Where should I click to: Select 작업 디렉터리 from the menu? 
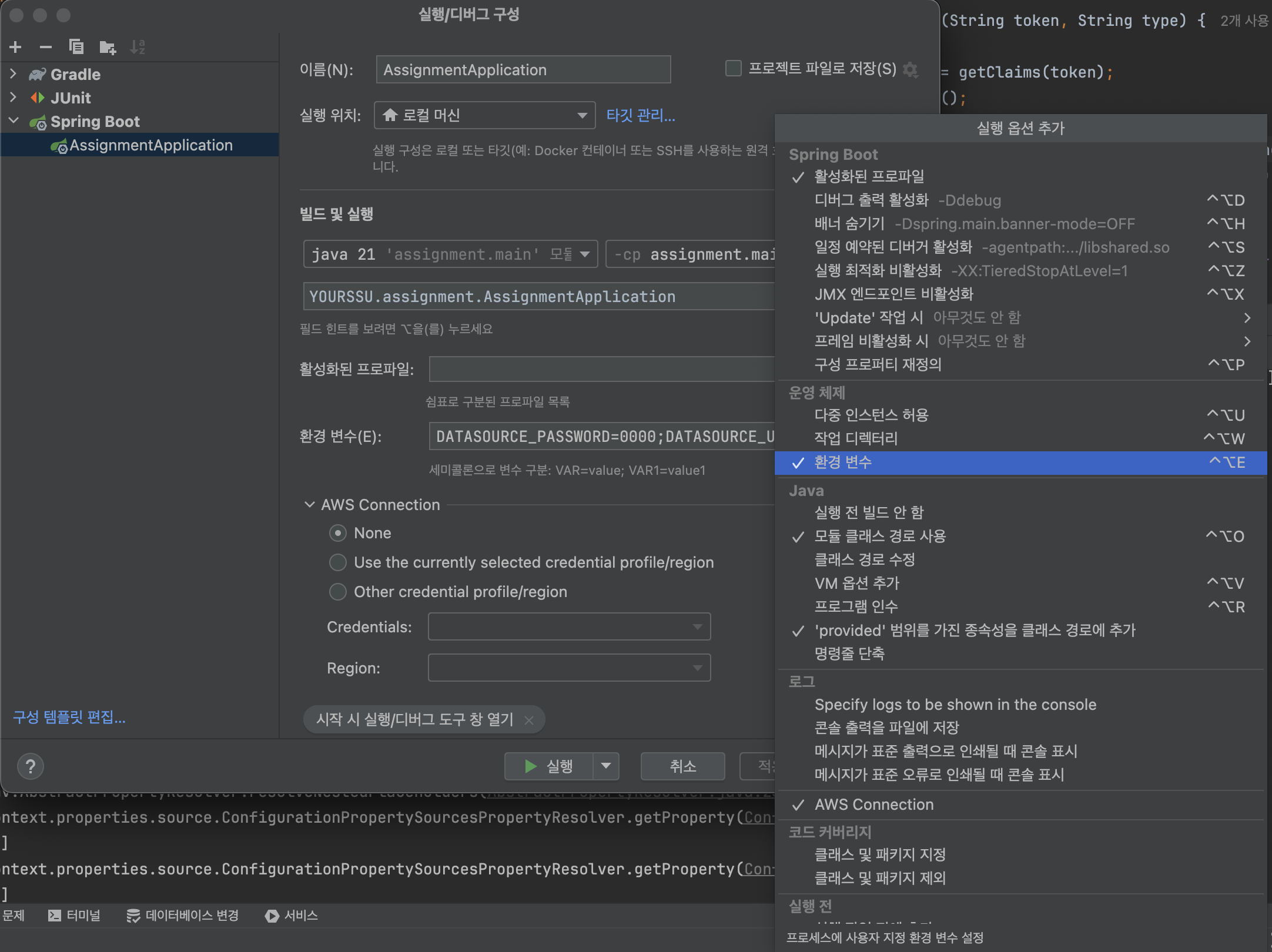coord(856,438)
